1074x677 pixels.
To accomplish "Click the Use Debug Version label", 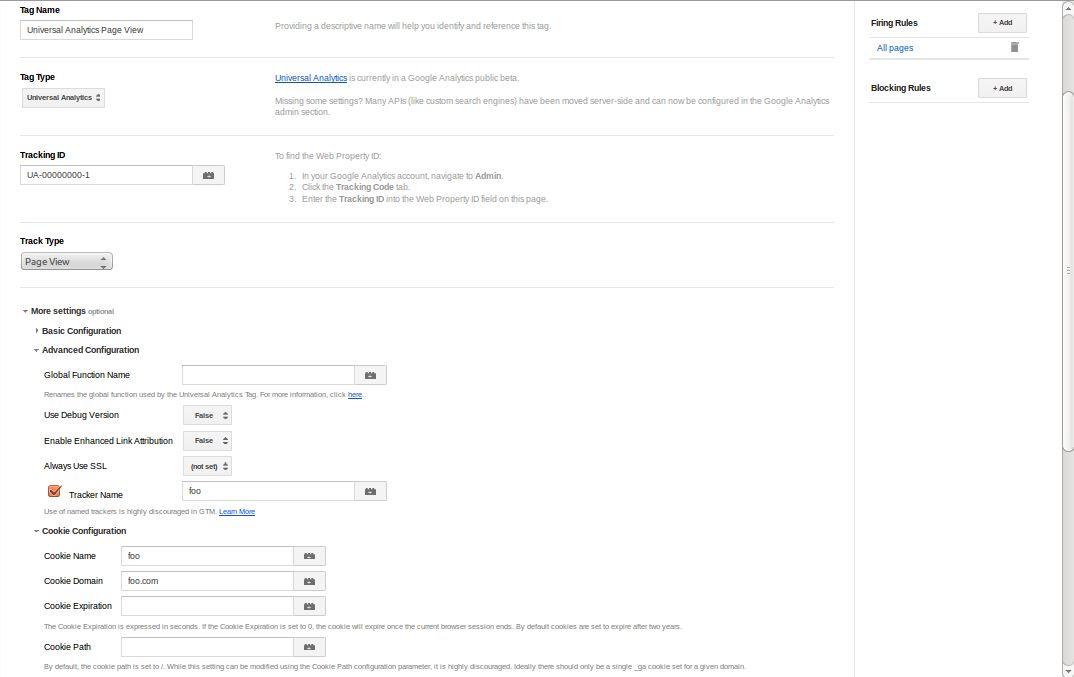I will point(82,415).
